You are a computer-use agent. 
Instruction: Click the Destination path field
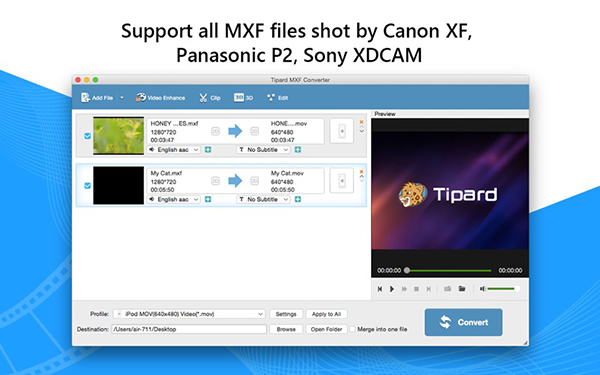coord(189,329)
